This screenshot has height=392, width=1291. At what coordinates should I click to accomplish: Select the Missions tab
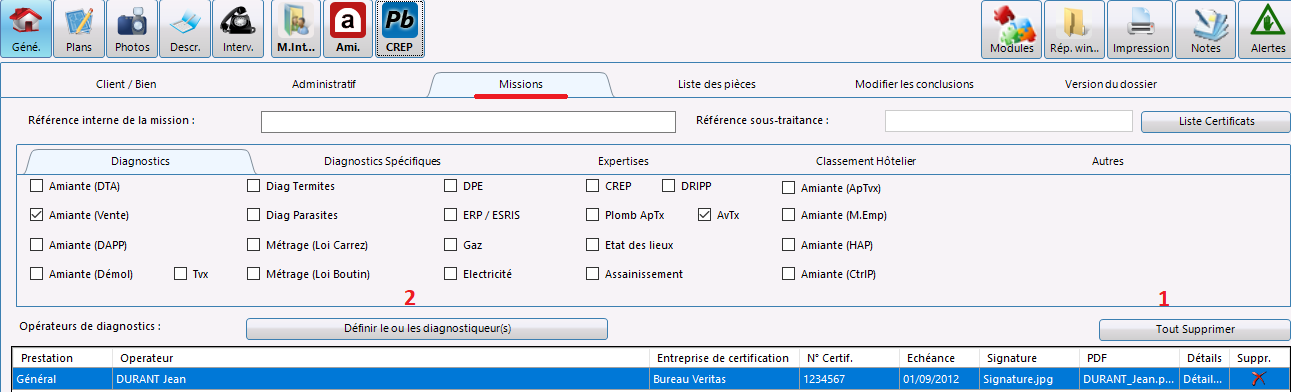(520, 84)
